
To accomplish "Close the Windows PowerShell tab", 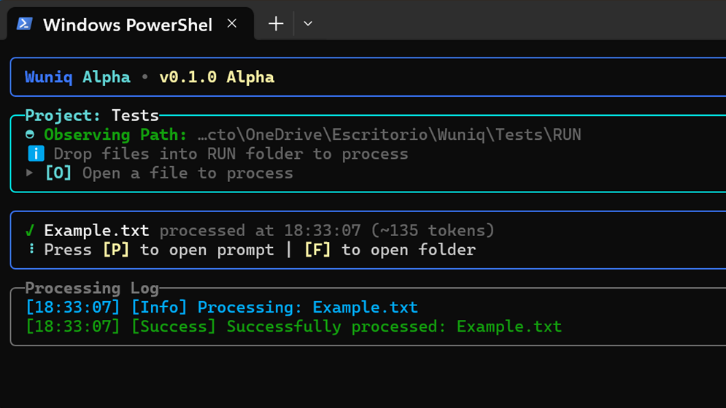I will point(232,23).
